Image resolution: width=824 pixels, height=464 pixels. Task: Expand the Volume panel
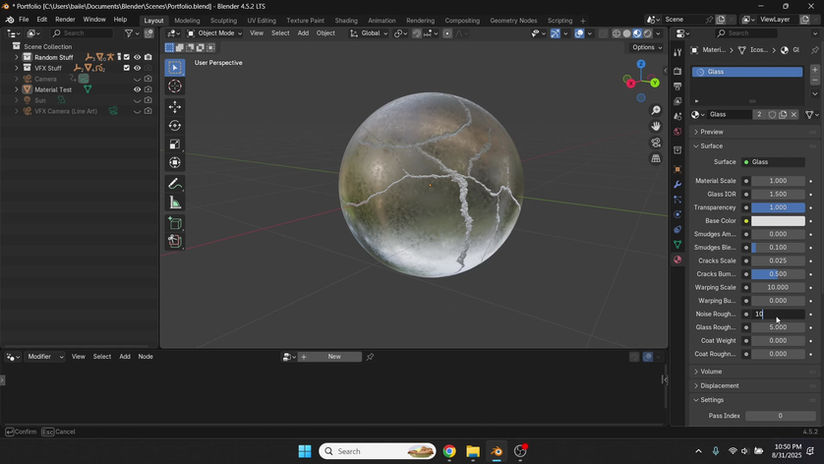[711, 372]
